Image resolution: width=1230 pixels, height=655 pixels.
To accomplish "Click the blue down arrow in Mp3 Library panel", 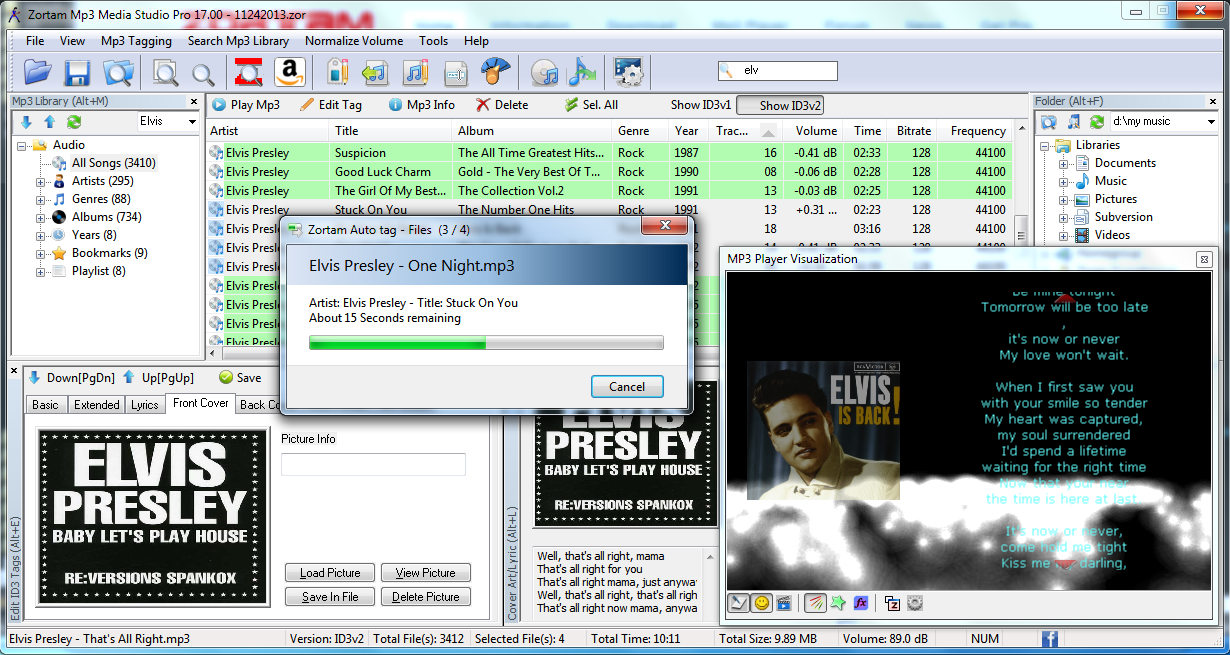I will [x=26, y=122].
